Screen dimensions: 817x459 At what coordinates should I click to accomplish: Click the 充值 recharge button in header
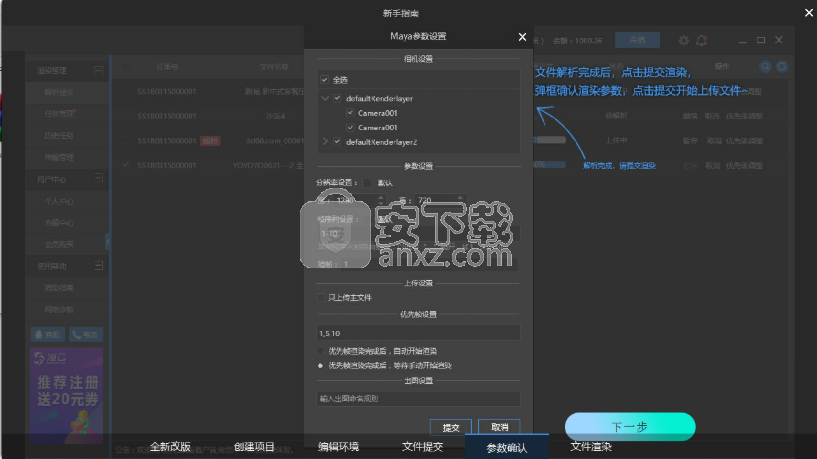[x=637, y=40]
